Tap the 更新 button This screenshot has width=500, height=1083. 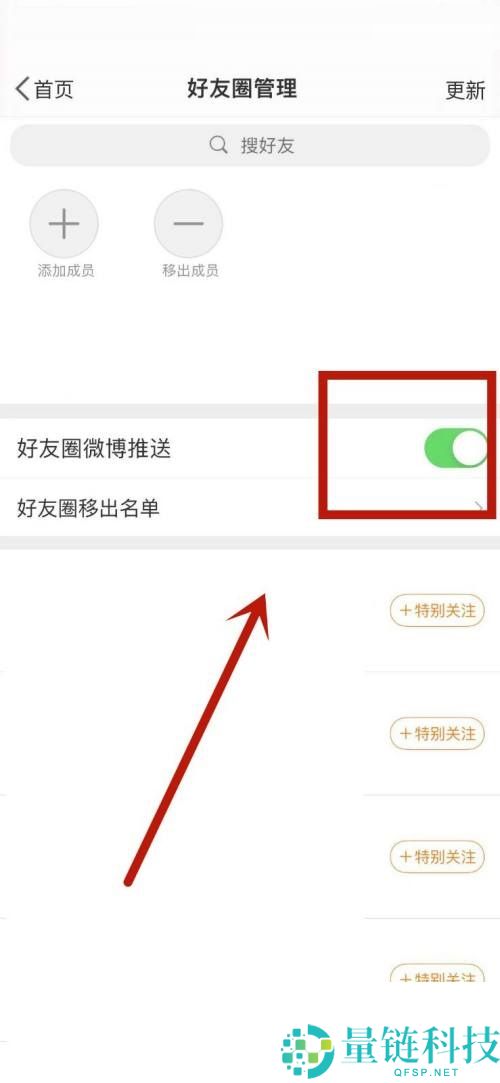(x=465, y=90)
